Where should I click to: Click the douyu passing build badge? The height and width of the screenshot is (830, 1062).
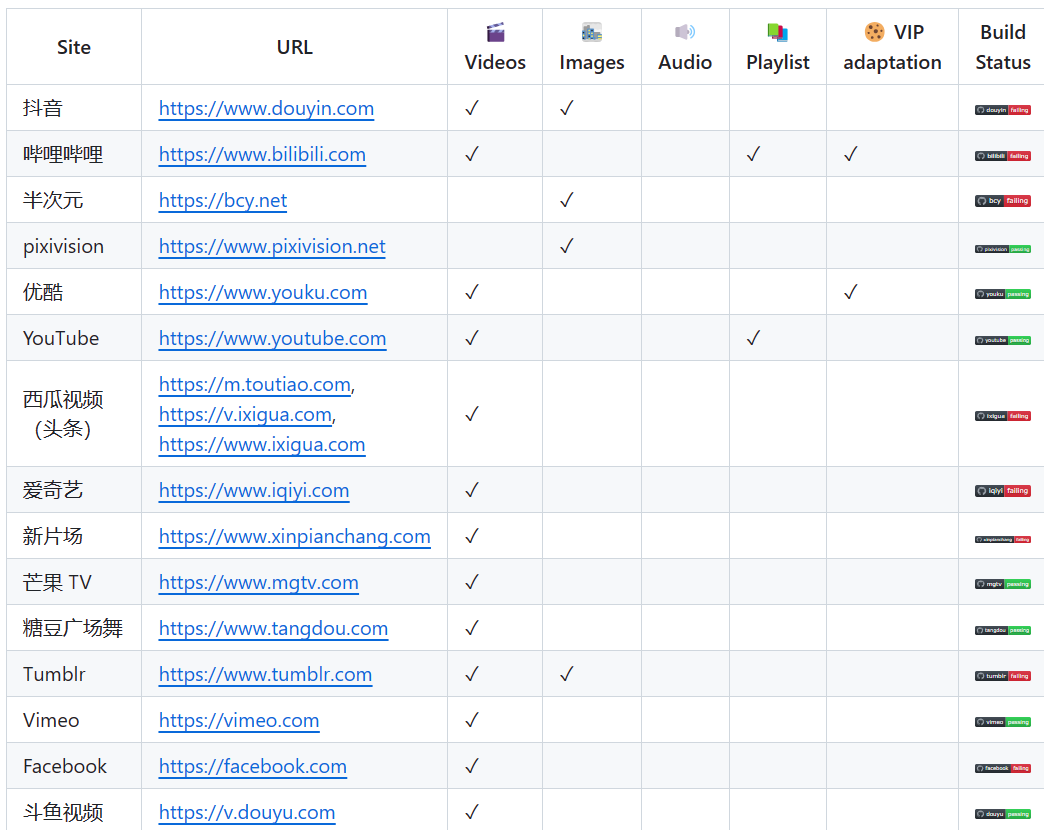(1002, 814)
